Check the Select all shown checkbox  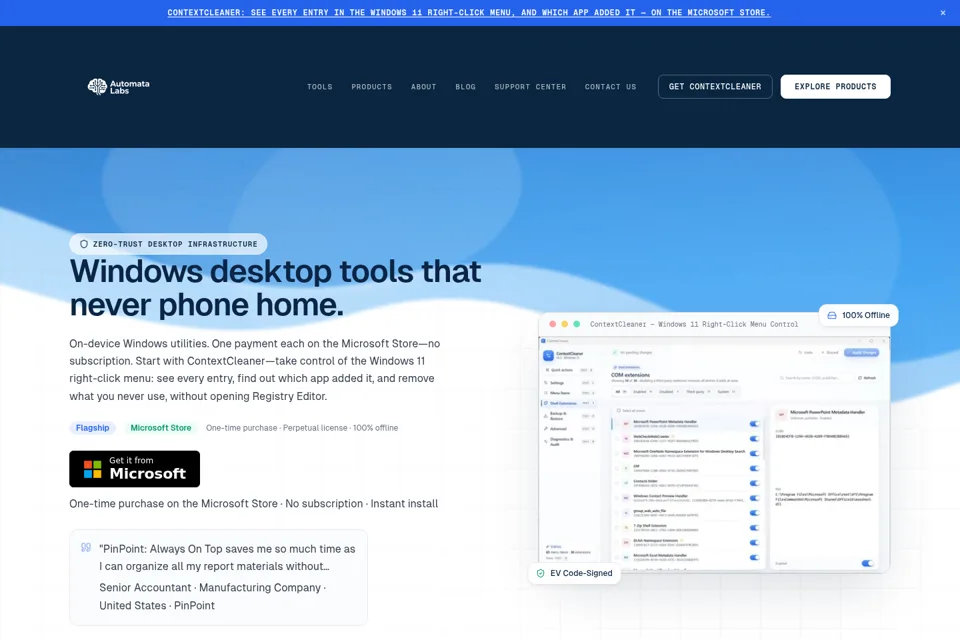618,411
